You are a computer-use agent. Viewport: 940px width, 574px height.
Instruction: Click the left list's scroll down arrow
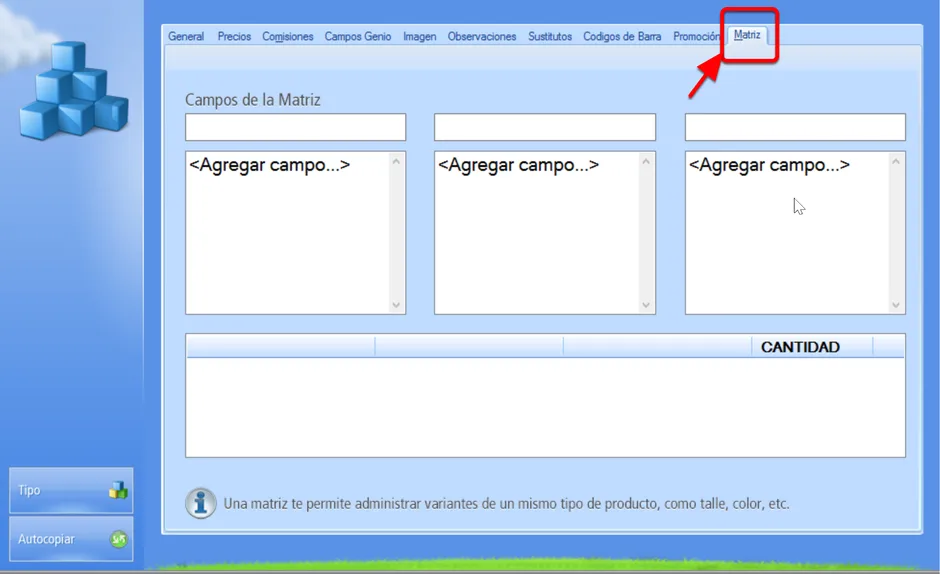pyautogui.click(x=396, y=305)
